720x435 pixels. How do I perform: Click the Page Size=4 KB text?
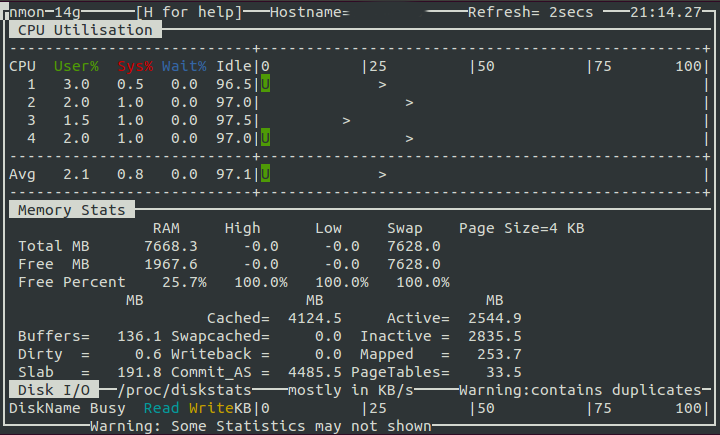click(521, 228)
